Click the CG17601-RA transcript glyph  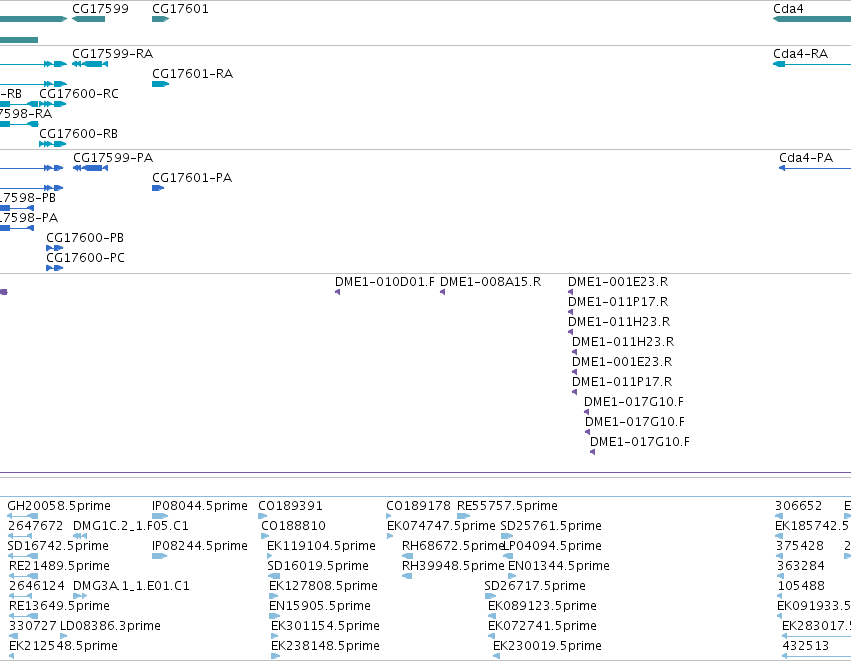coord(161,84)
